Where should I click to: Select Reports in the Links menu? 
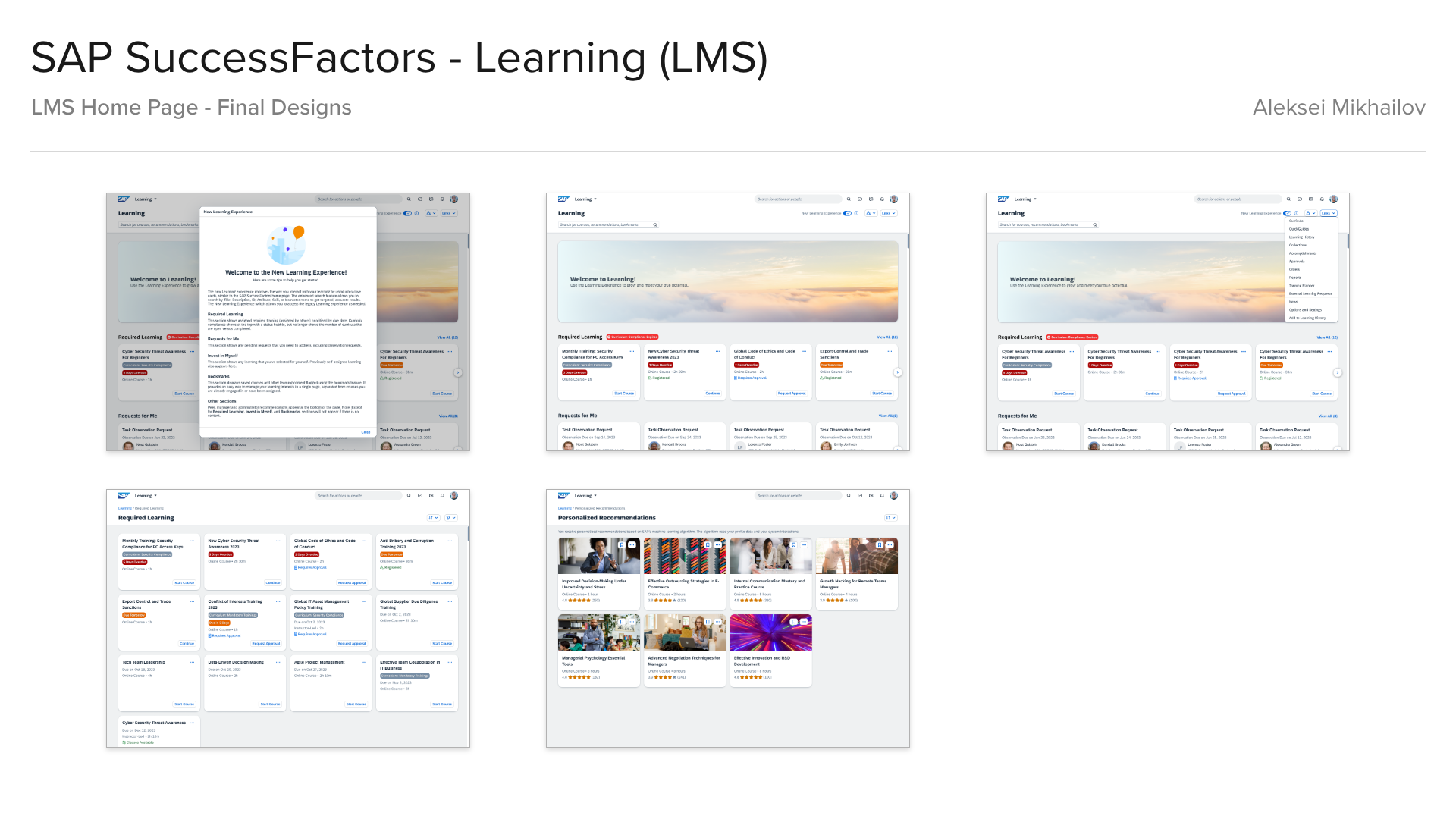[x=1295, y=278]
